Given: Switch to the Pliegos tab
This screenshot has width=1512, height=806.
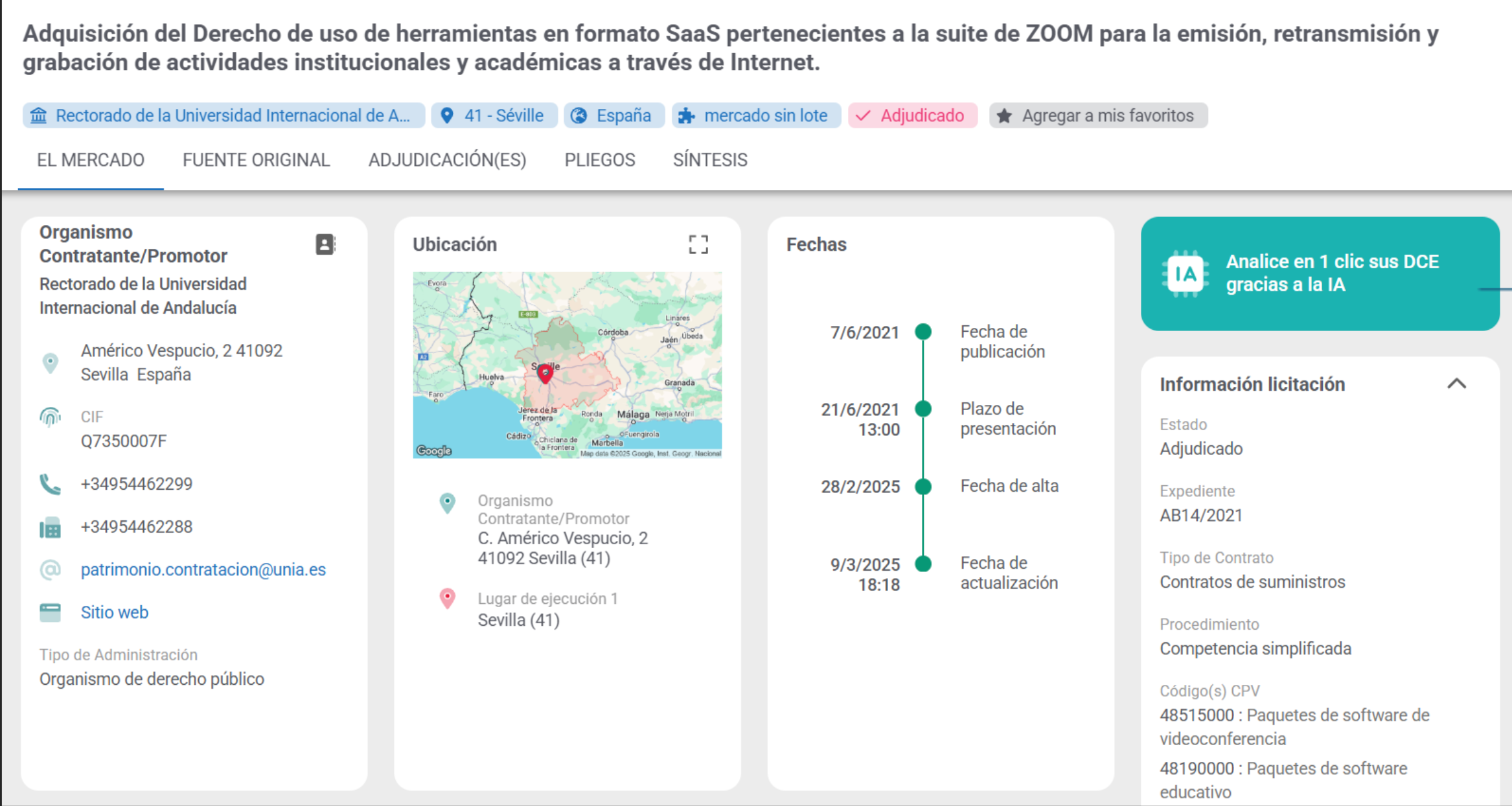Looking at the screenshot, I should click(599, 160).
